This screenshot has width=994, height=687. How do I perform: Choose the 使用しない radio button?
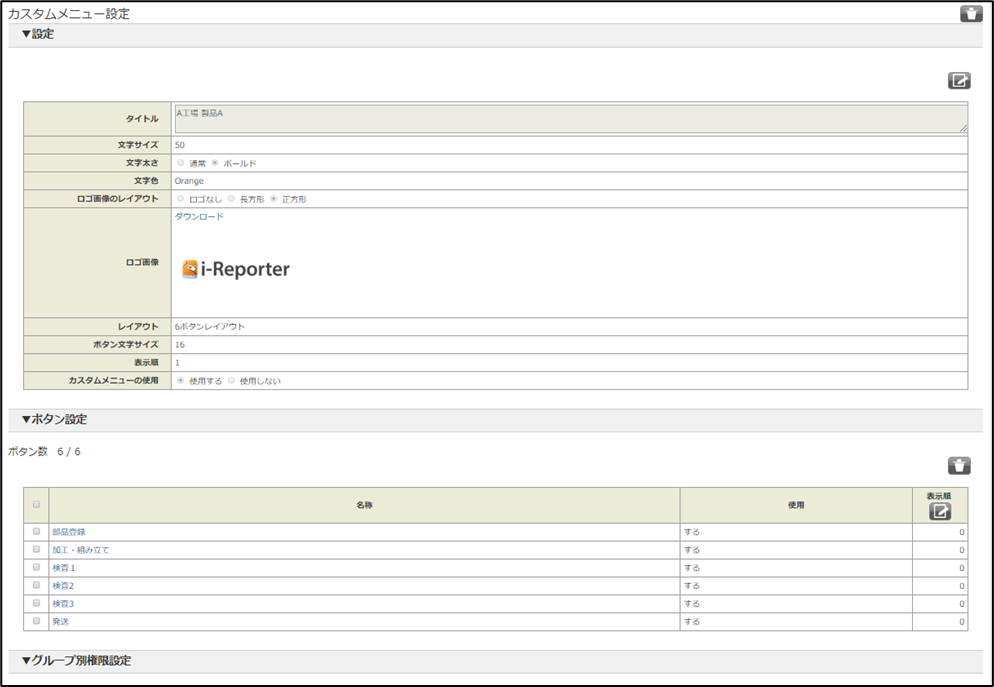(x=231, y=381)
